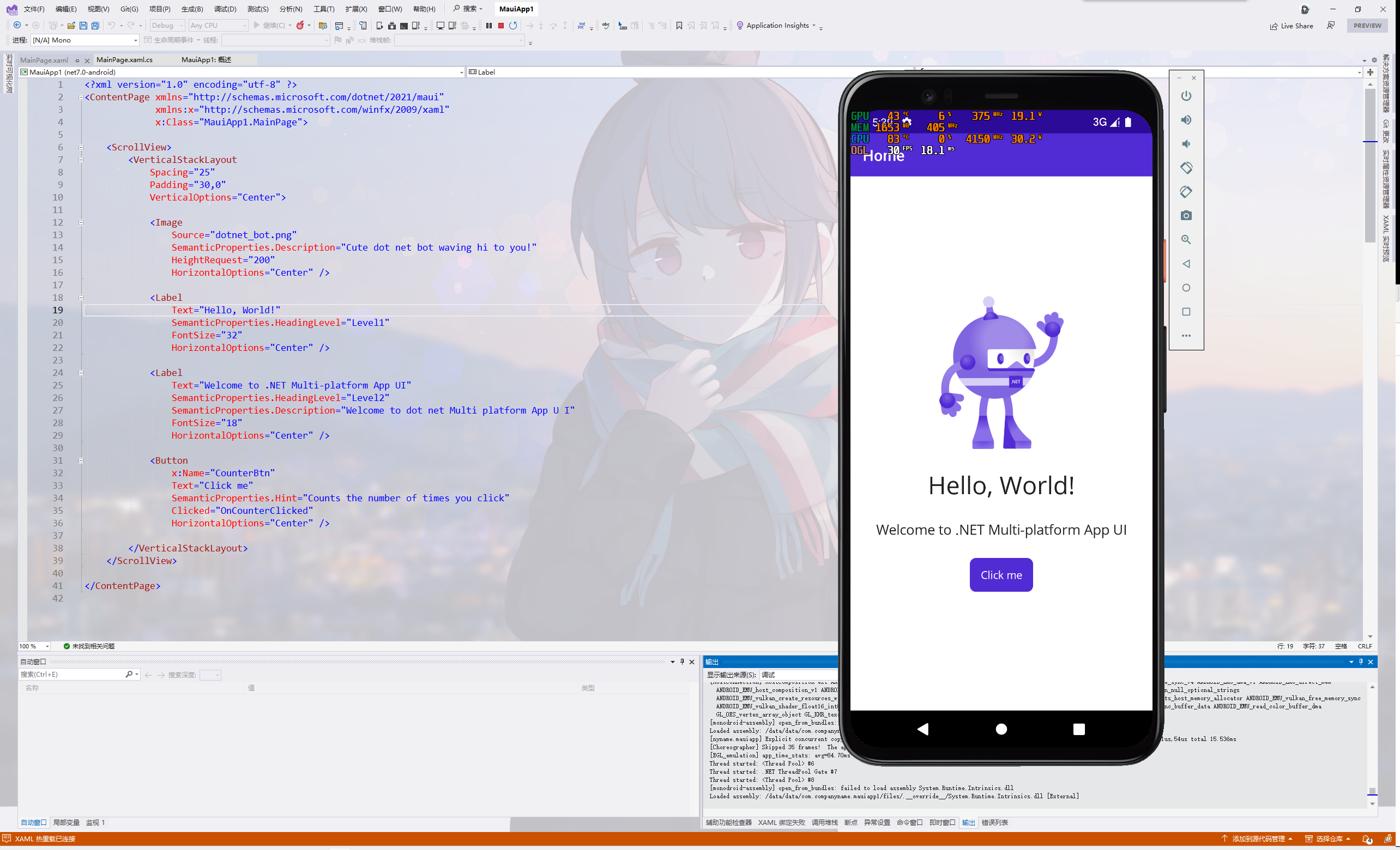Trigger XAML Hot Reload with the flame icon
Viewport: 1400px width, 850px height.
point(300,26)
